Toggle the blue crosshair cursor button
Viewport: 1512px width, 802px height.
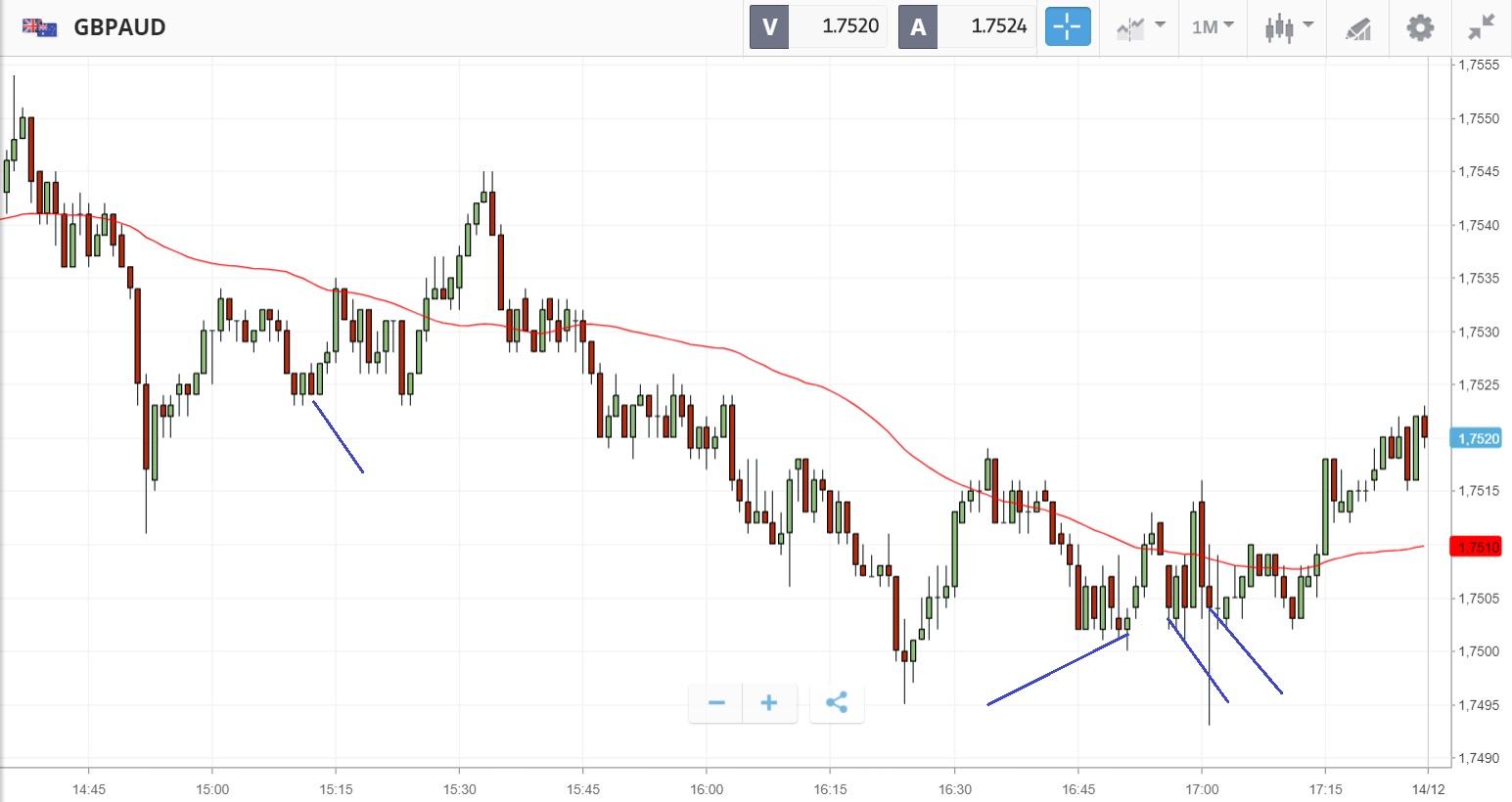1067,26
